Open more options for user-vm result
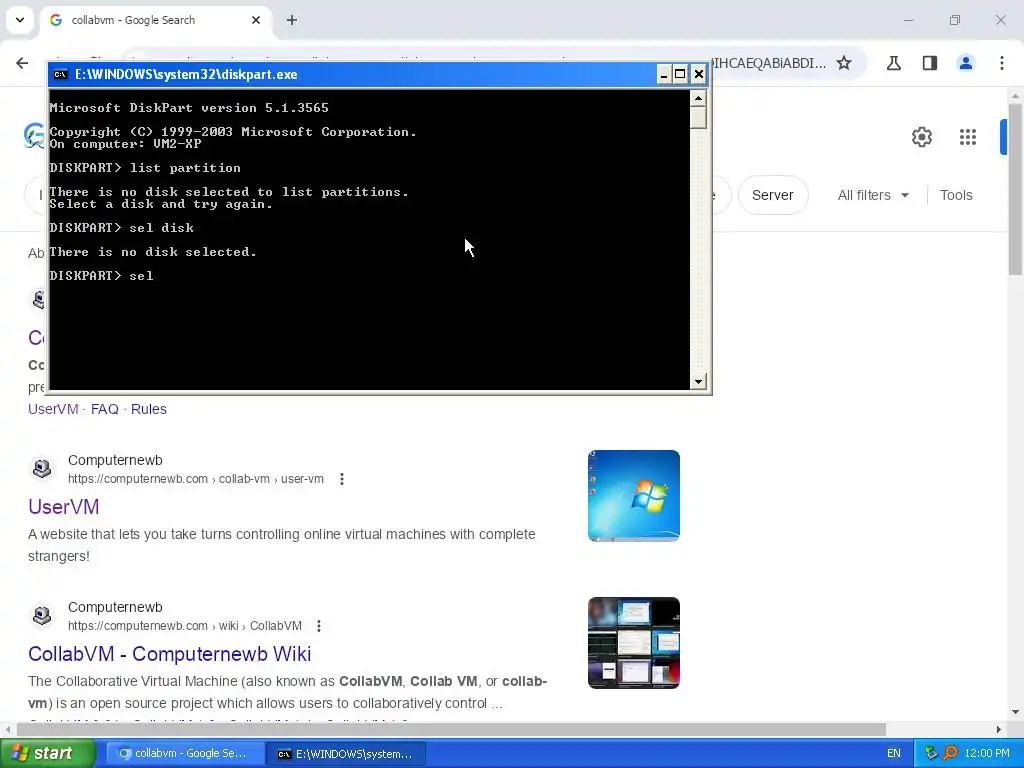 click(x=342, y=479)
